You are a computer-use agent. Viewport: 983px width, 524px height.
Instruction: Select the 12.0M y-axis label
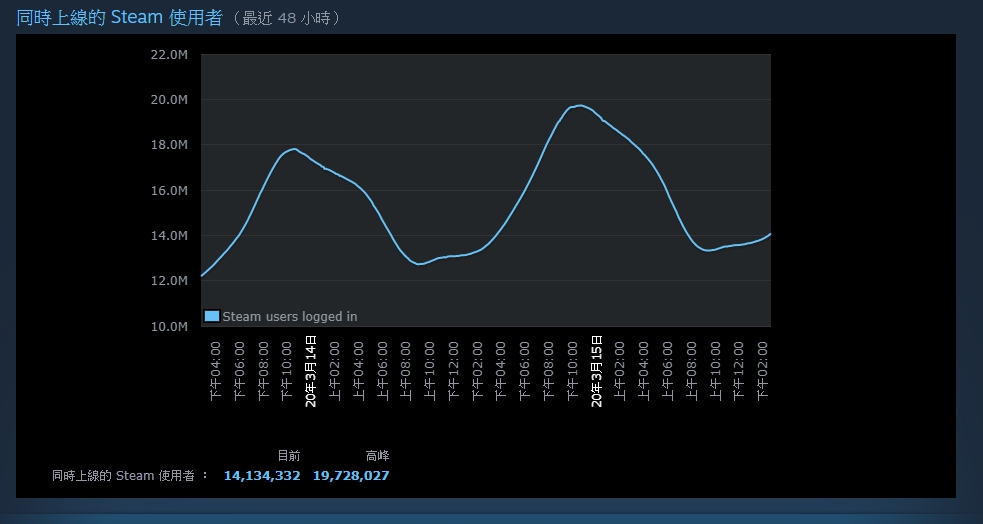click(x=169, y=281)
